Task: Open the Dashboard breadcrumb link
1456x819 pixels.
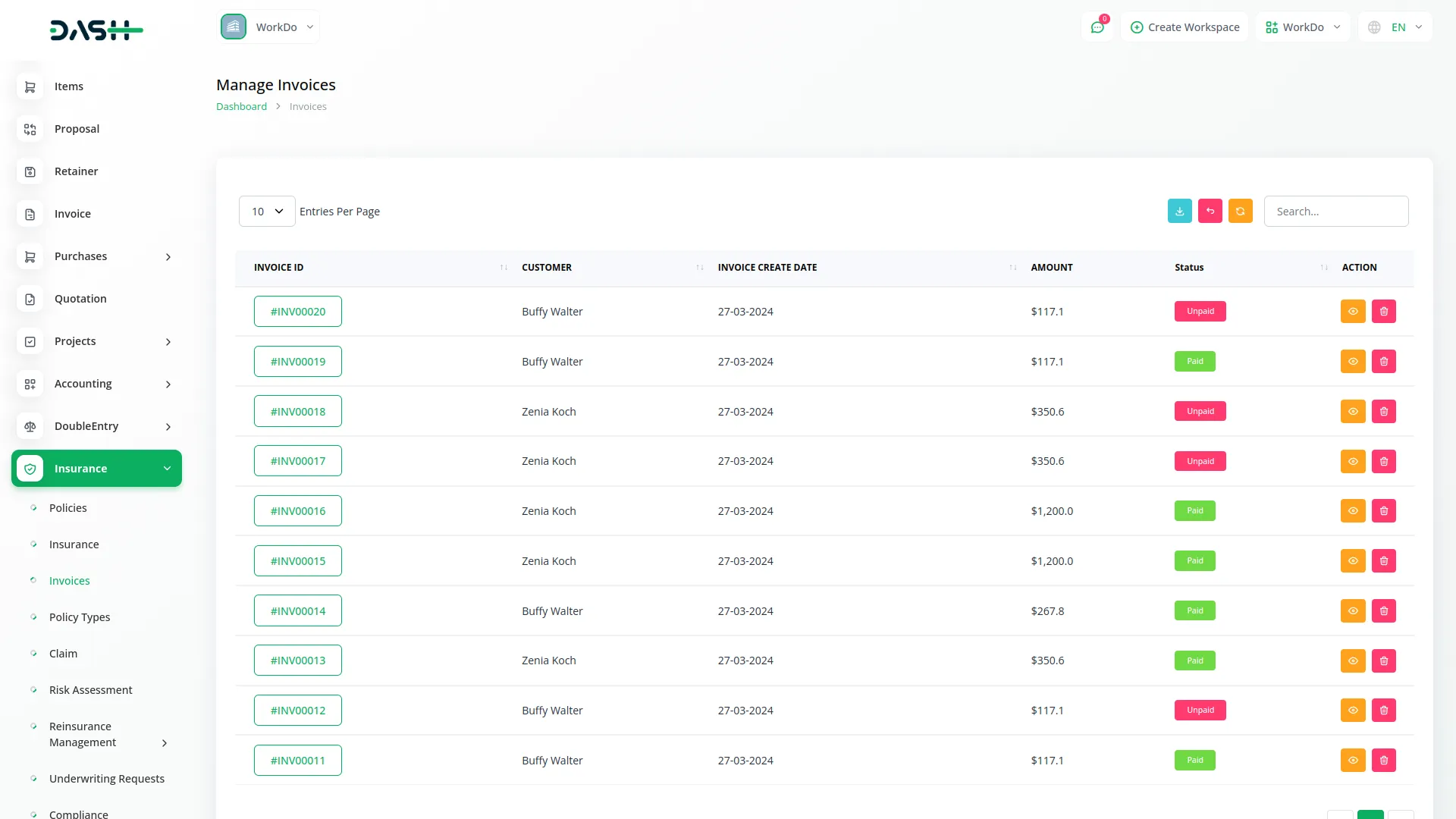Action: (x=241, y=106)
